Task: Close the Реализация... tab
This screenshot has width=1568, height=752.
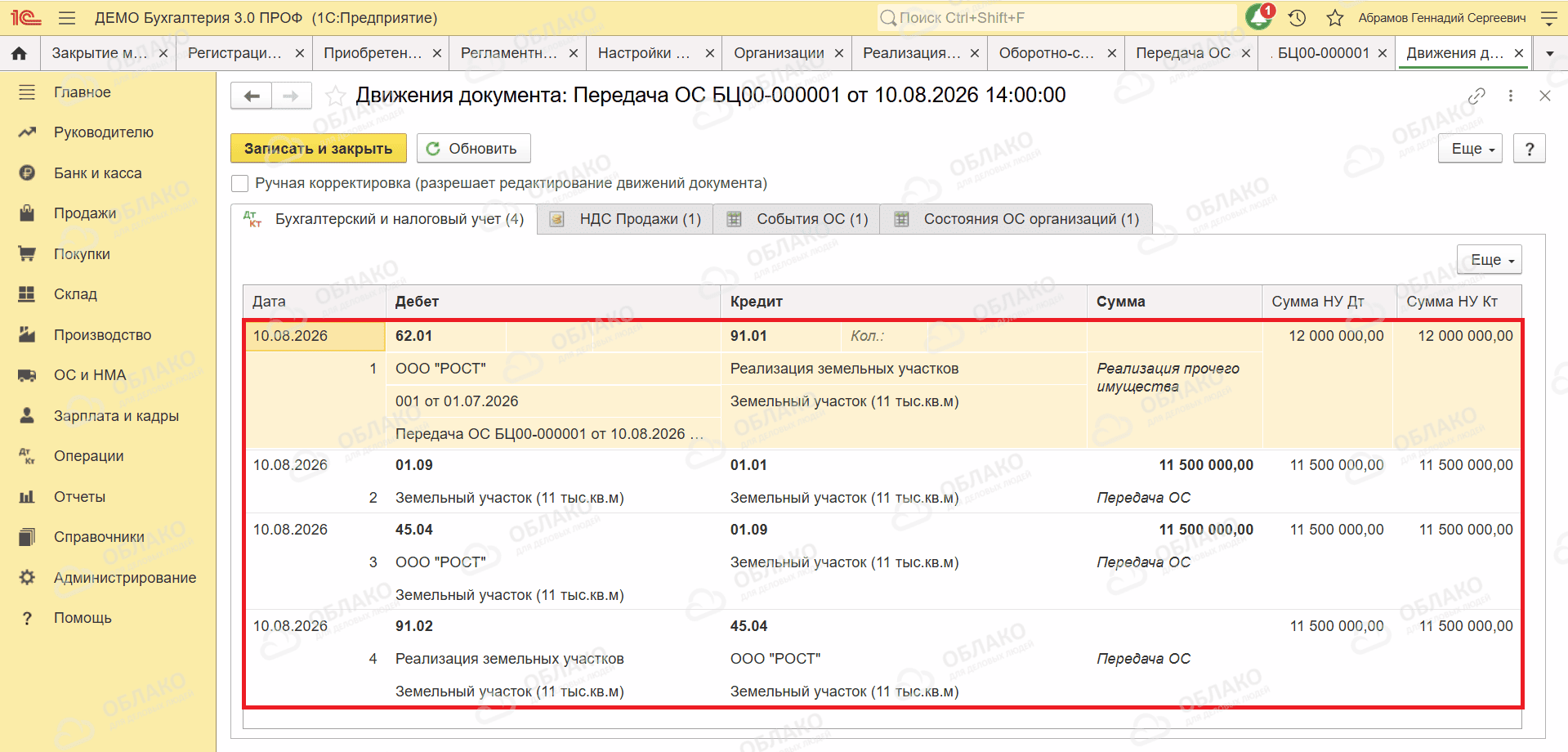Action: point(975,53)
